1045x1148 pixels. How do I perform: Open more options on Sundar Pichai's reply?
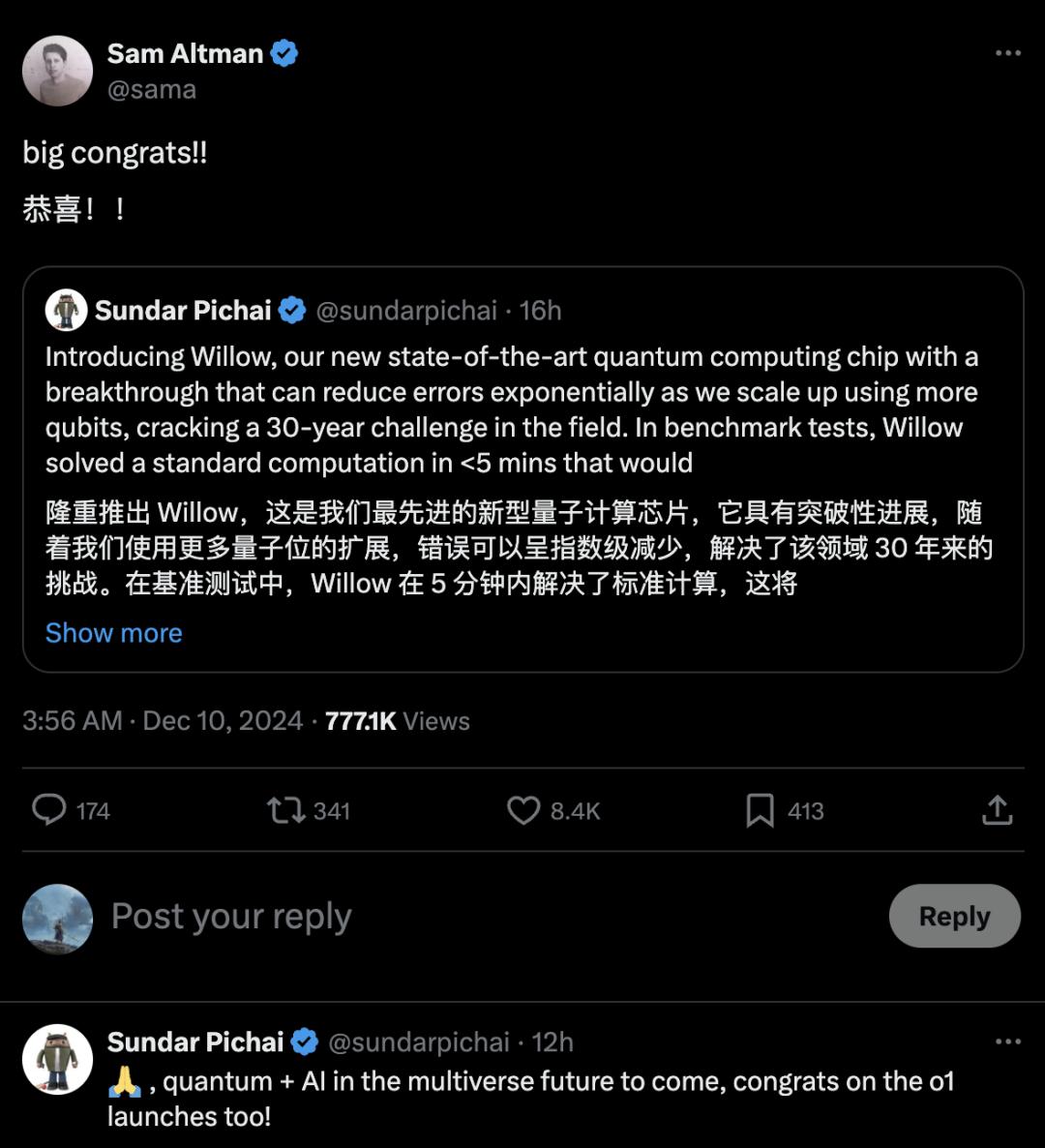(1008, 1042)
